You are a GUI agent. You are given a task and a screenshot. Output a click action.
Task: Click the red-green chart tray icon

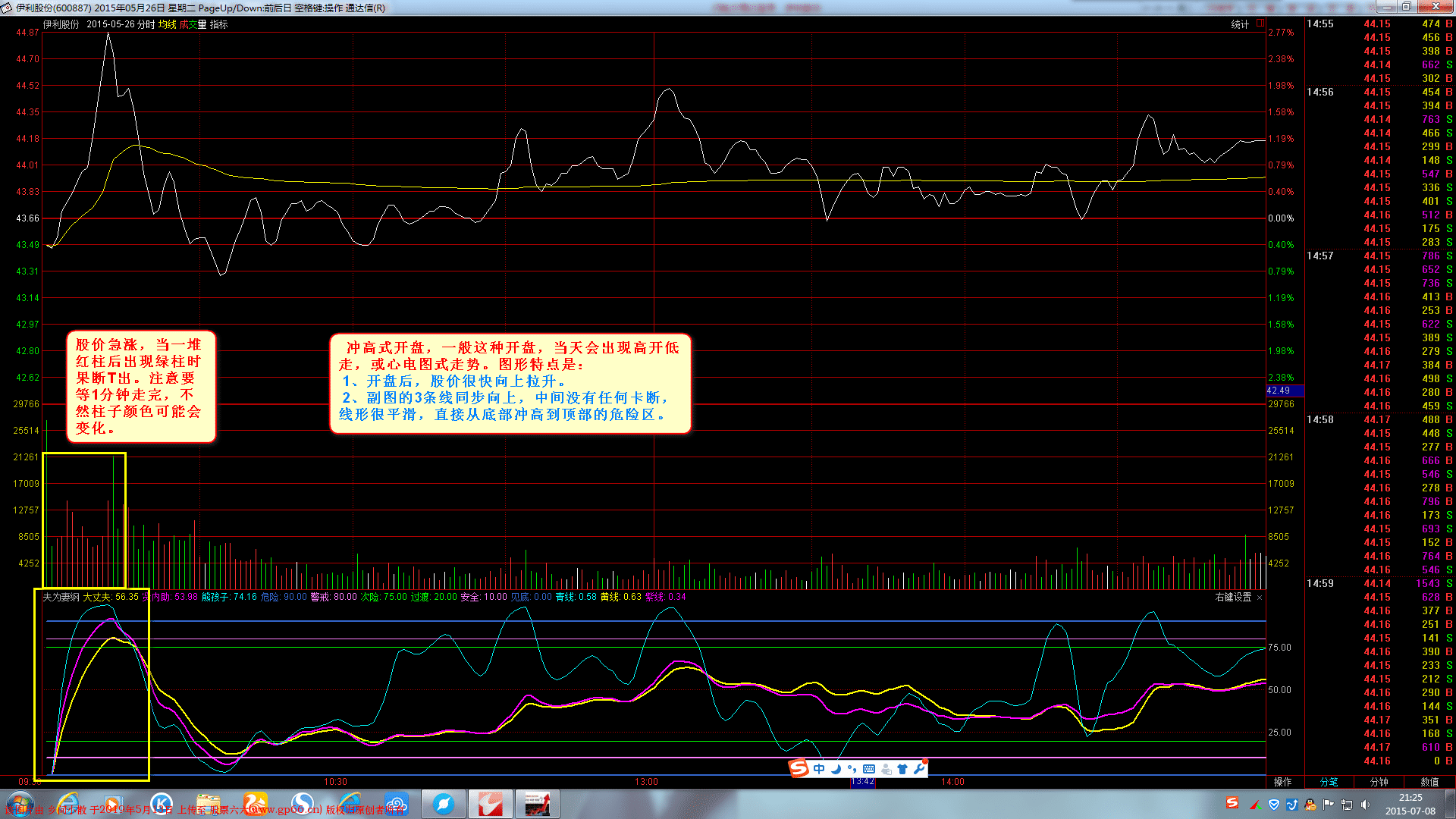[x=1255, y=805]
